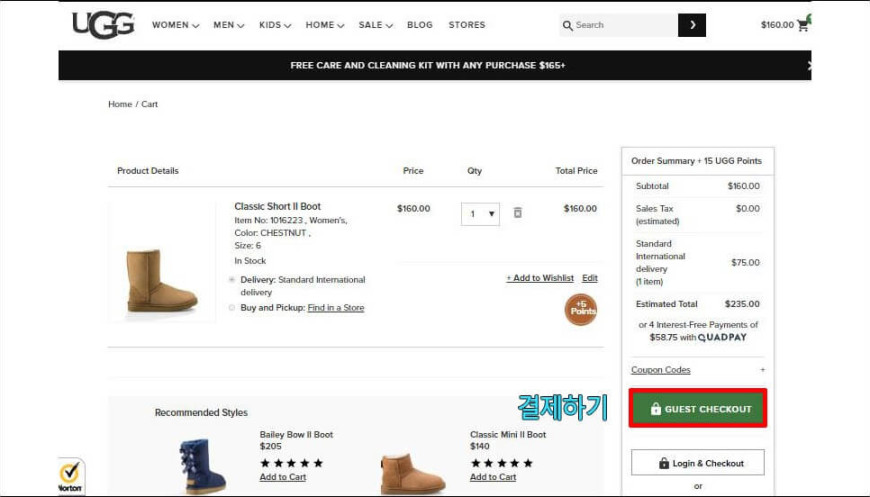
Task: Click the Bailey Bow II Boot star rating
Action: point(291,463)
